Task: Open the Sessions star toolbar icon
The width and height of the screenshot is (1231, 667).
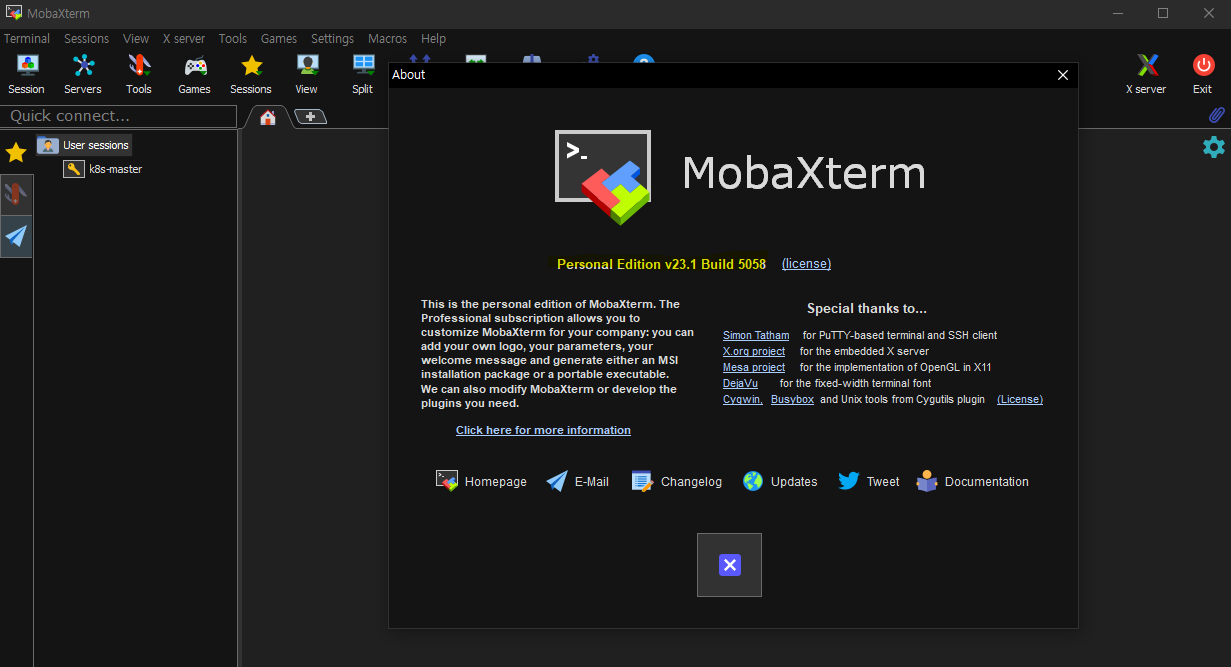Action: (251, 75)
